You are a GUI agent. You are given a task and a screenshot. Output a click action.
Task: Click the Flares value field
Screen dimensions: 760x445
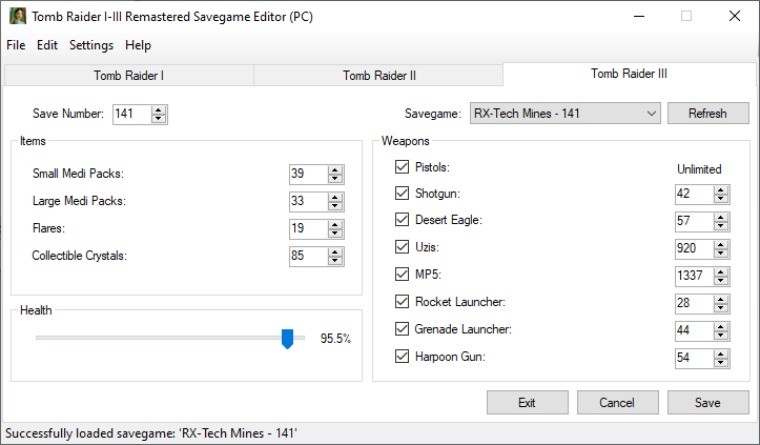tap(308, 229)
